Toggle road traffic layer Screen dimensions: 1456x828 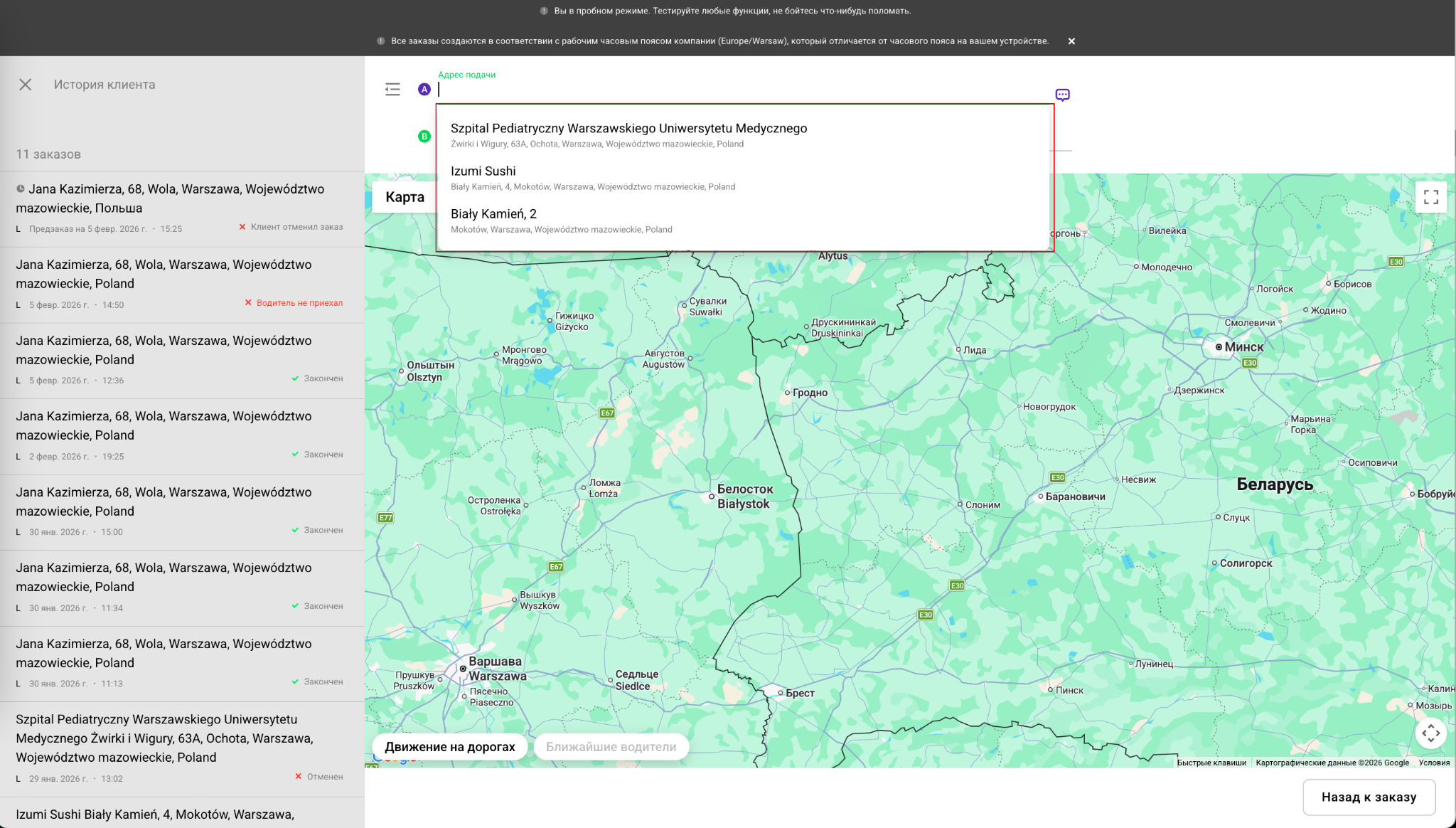click(449, 747)
